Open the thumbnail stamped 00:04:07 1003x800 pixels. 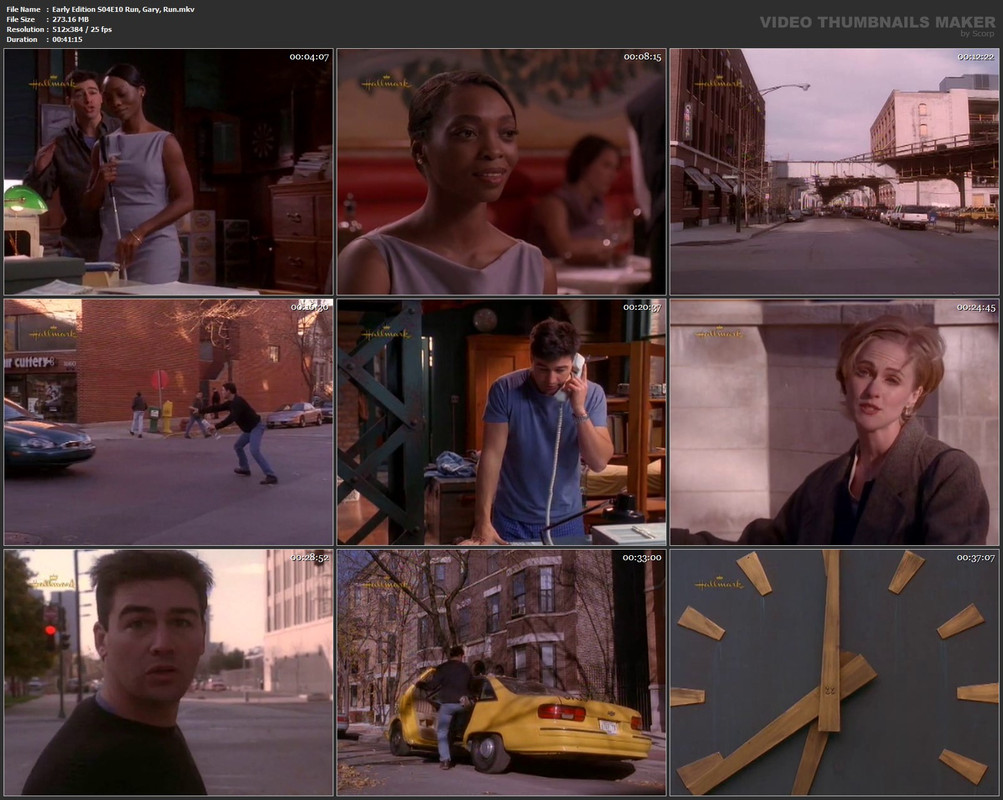168,171
